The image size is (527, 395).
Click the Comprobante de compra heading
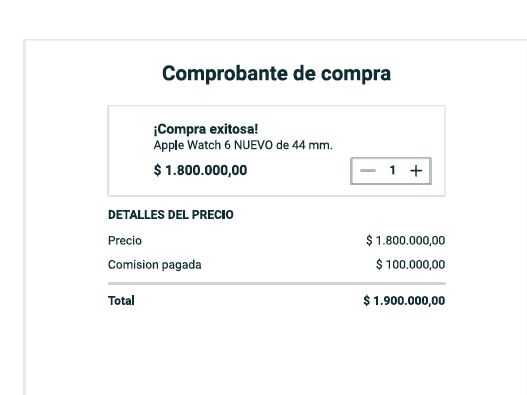276,74
